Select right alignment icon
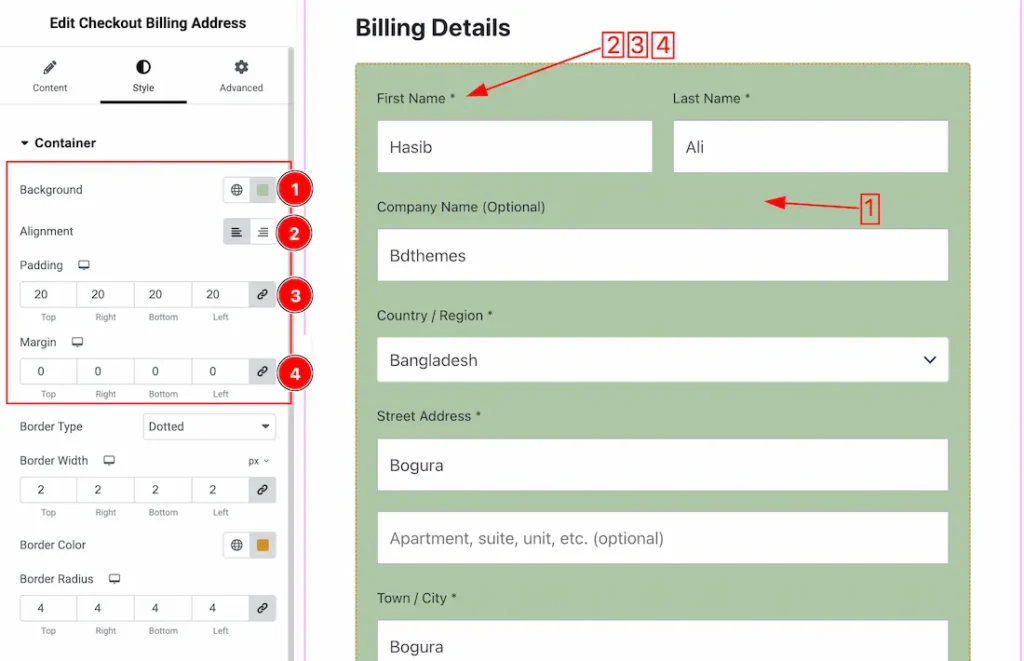The height and width of the screenshot is (661, 1024). [262, 232]
